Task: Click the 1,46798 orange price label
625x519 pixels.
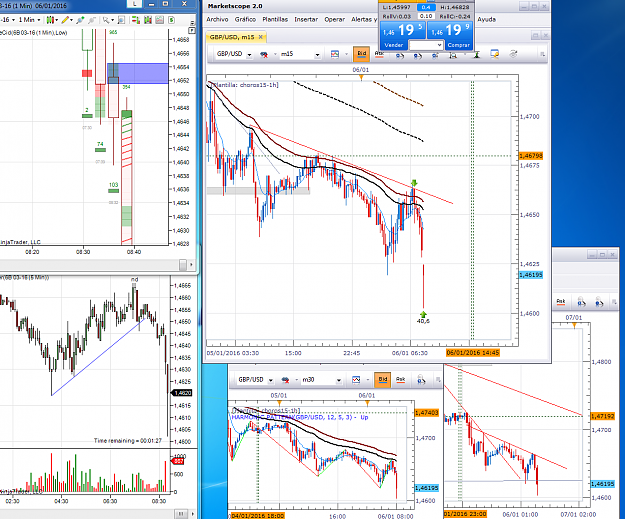Action: (x=531, y=156)
